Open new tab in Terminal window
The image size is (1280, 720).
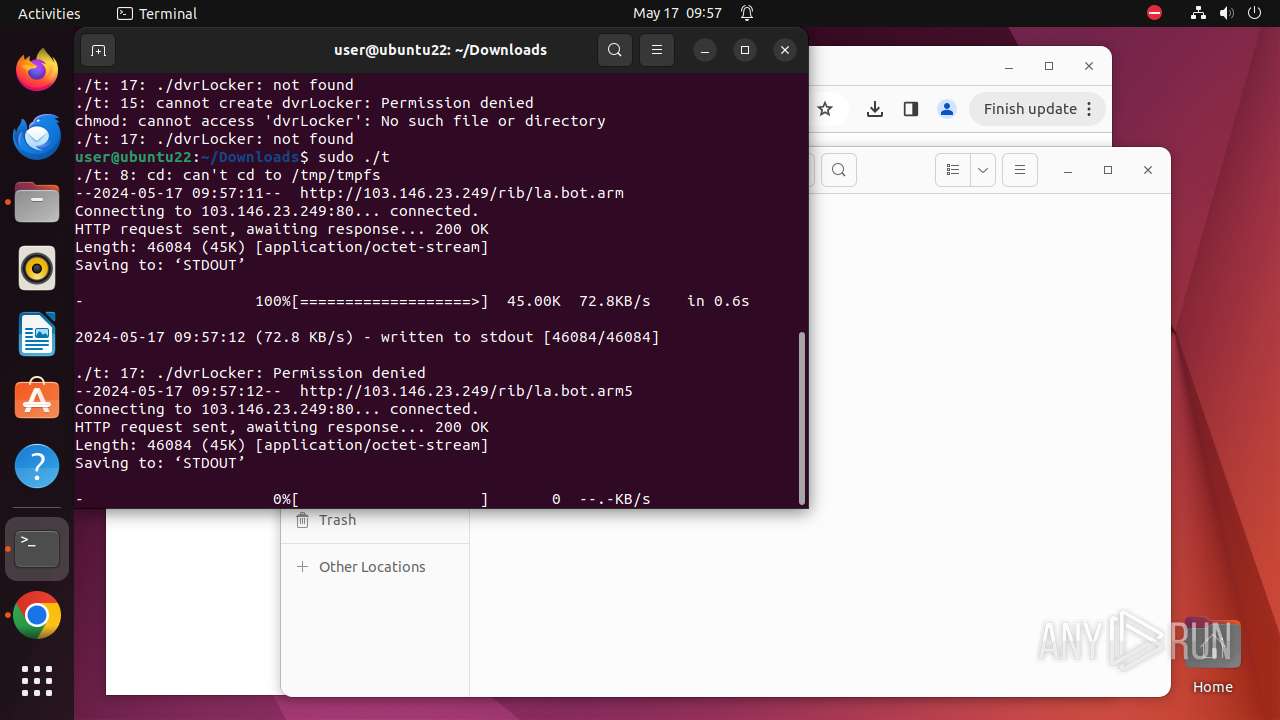(x=98, y=50)
